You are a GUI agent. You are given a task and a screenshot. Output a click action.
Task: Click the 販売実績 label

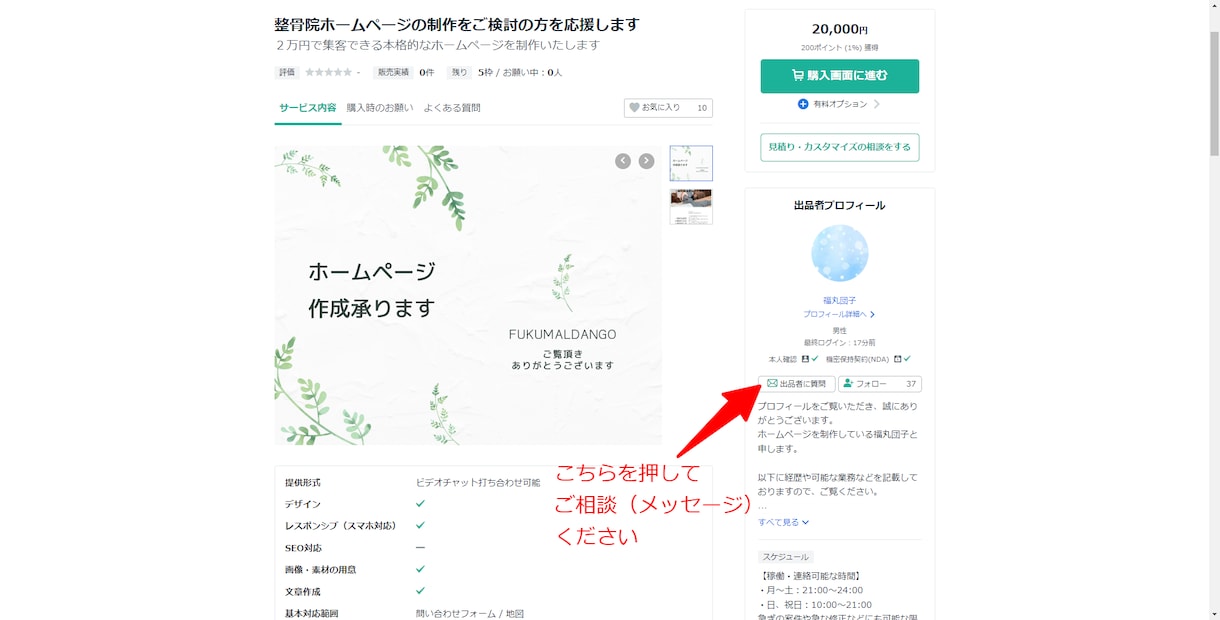pos(392,72)
